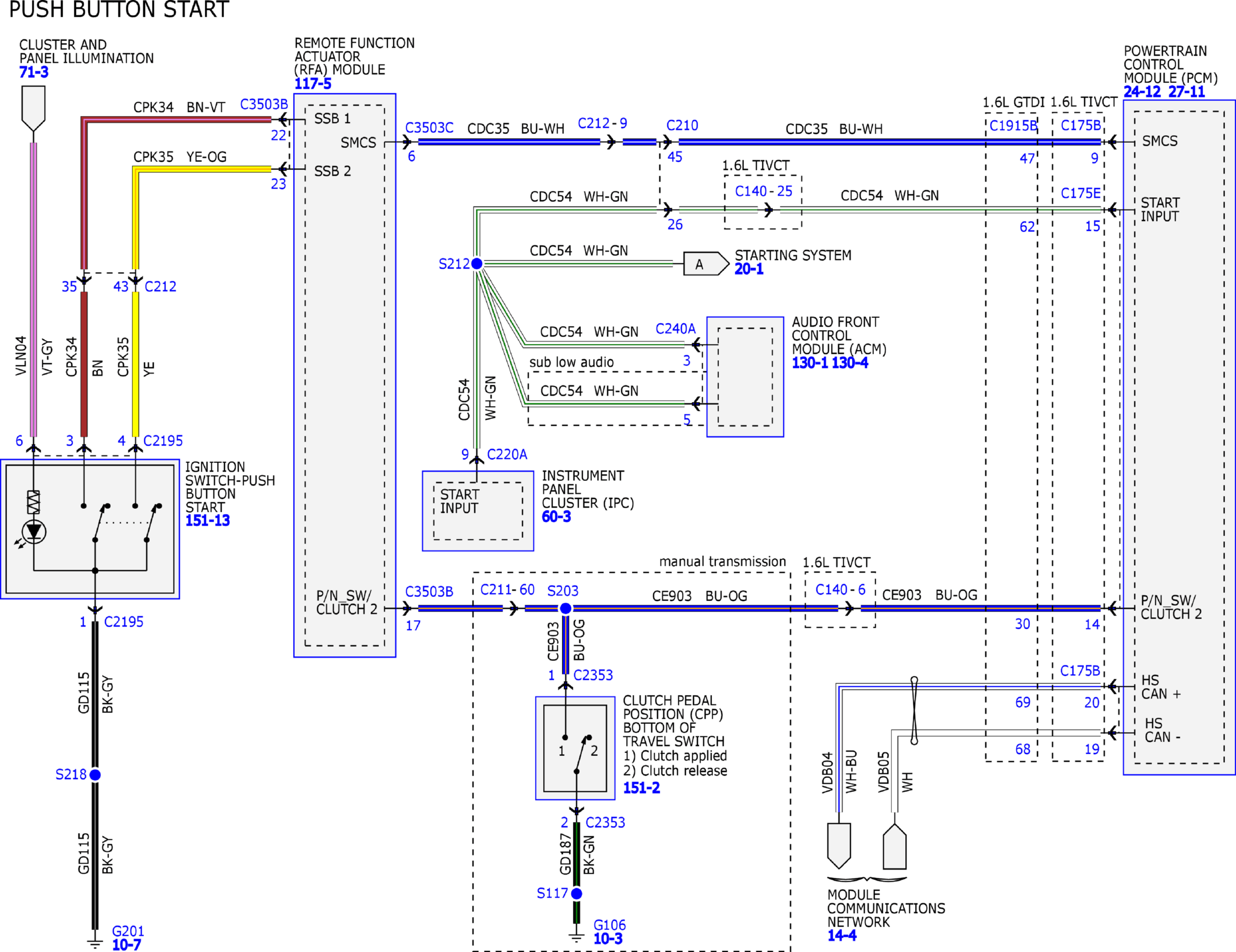Click the S117 splice dot
The width and height of the screenshot is (1236, 952).
tap(576, 893)
